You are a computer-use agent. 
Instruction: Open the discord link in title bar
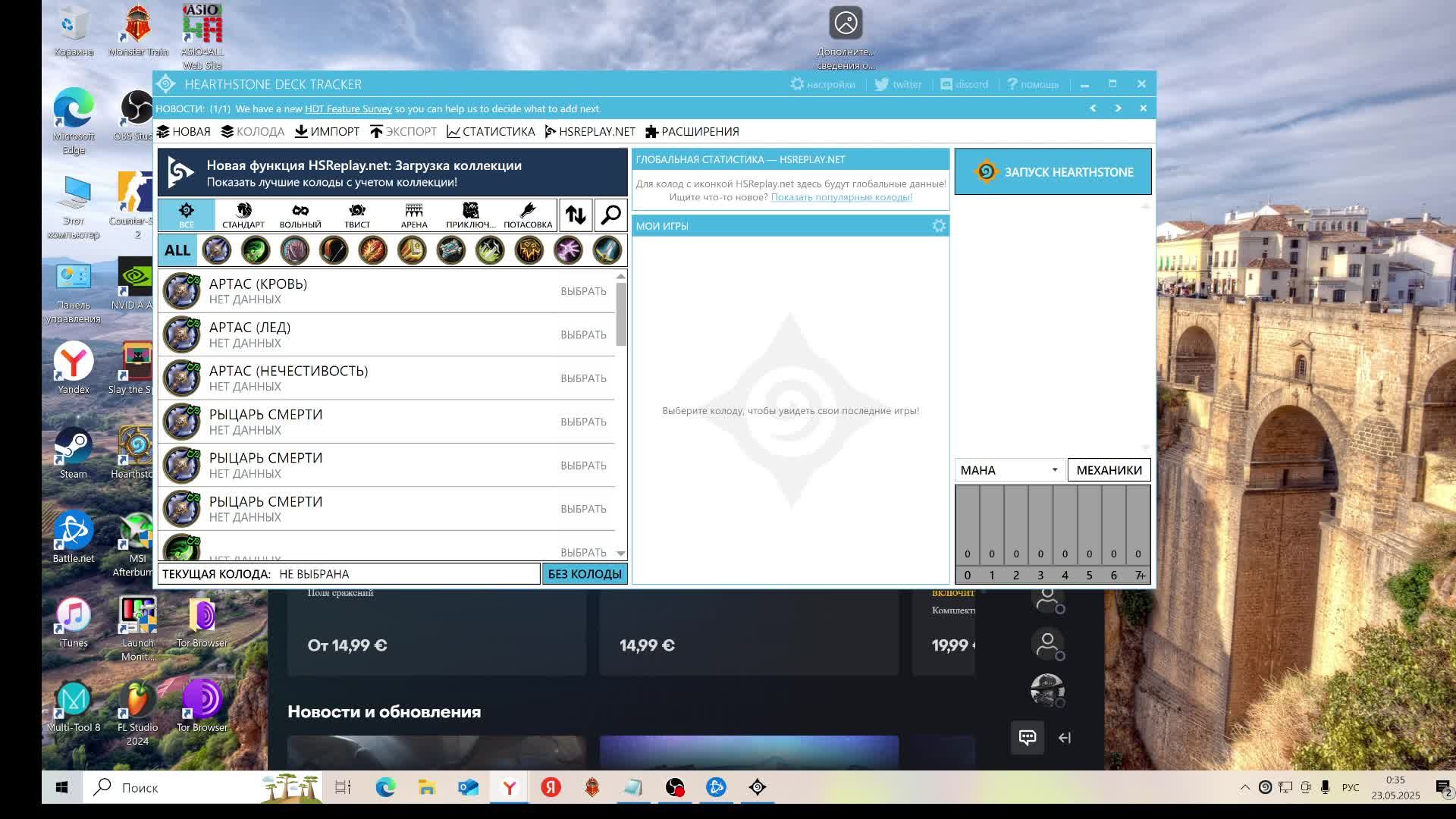tap(965, 84)
